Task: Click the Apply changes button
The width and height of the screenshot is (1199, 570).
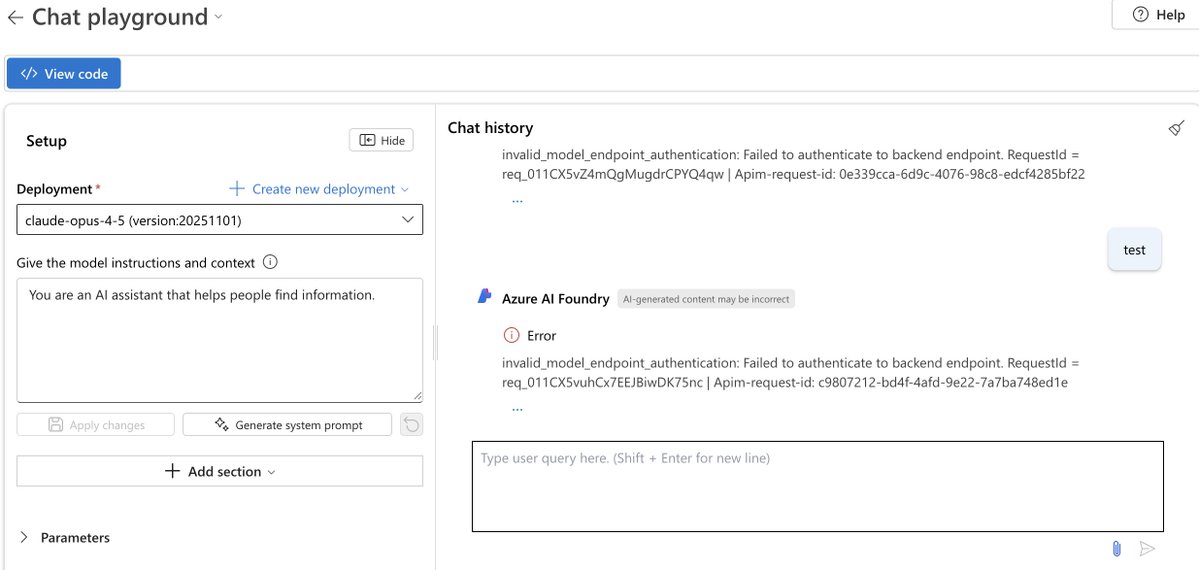Action: [x=96, y=425]
